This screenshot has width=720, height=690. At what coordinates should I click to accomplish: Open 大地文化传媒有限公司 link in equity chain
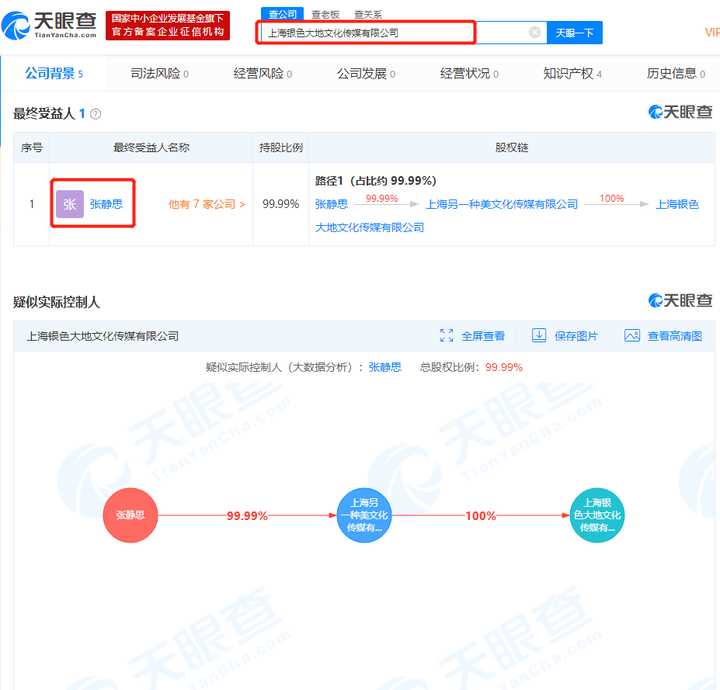(x=369, y=227)
